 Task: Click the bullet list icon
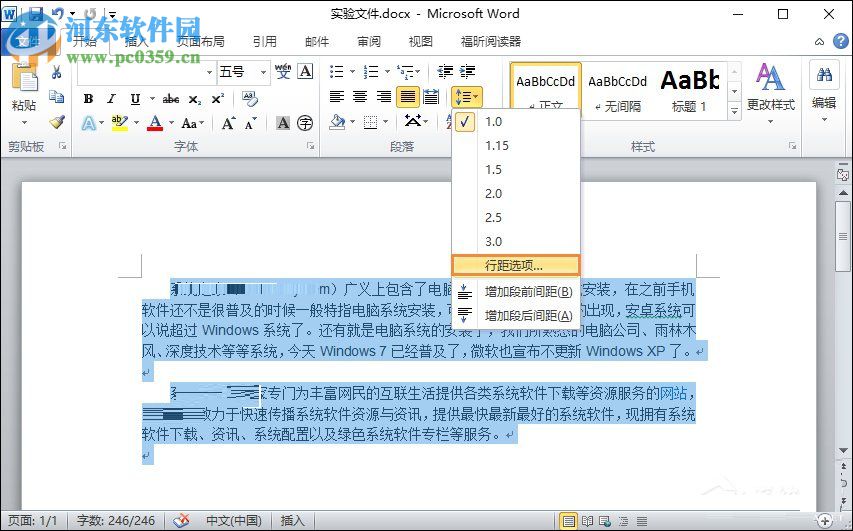(x=337, y=71)
